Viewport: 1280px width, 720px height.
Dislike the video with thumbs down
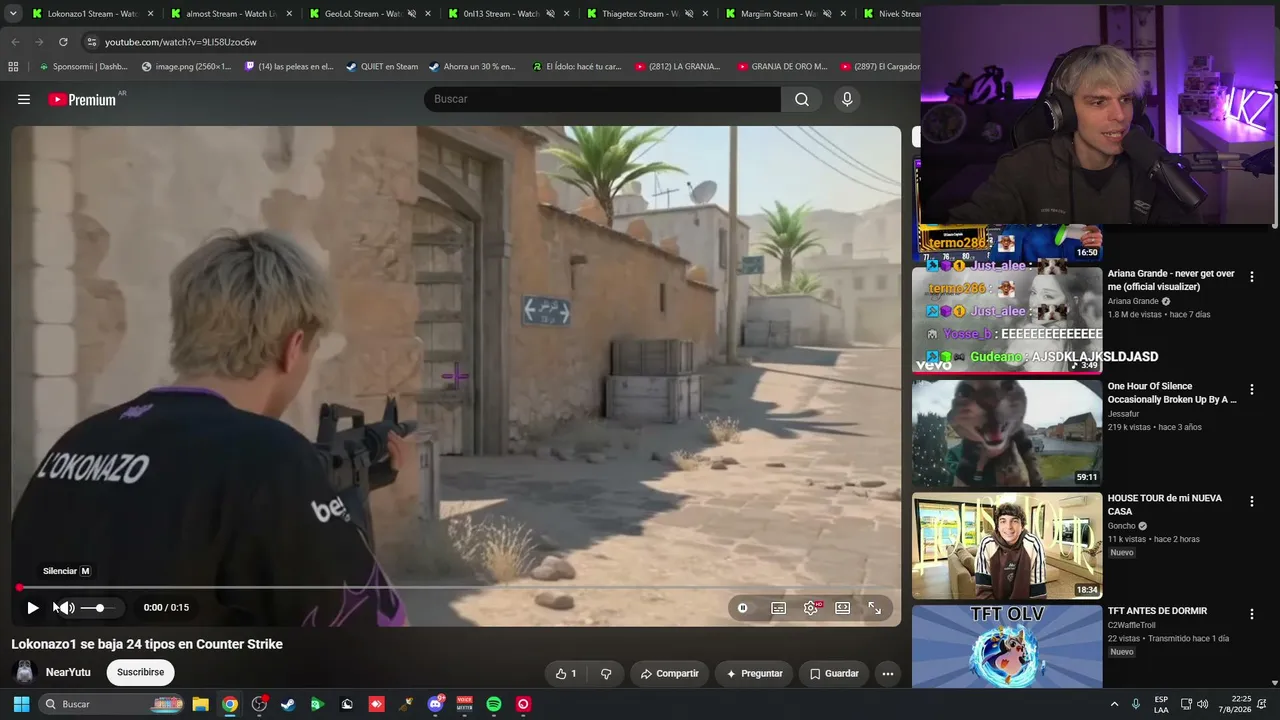click(606, 674)
